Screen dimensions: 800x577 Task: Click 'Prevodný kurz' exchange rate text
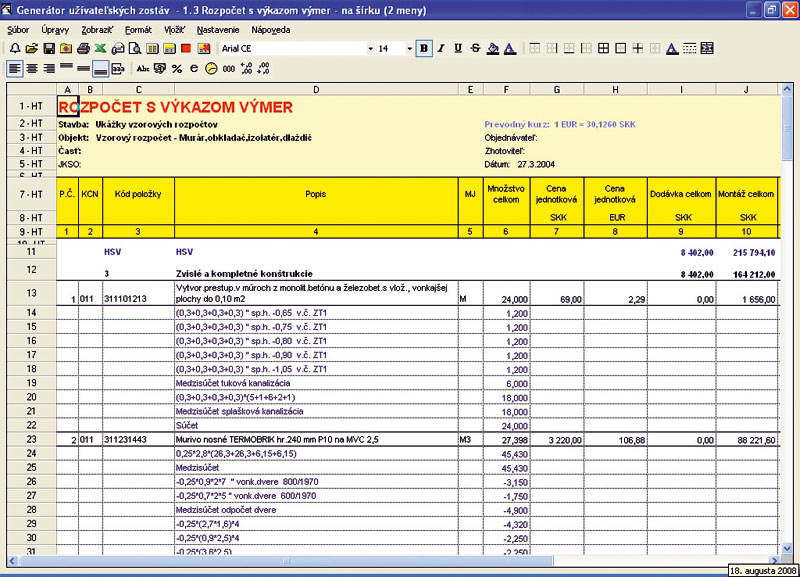click(560, 124)
